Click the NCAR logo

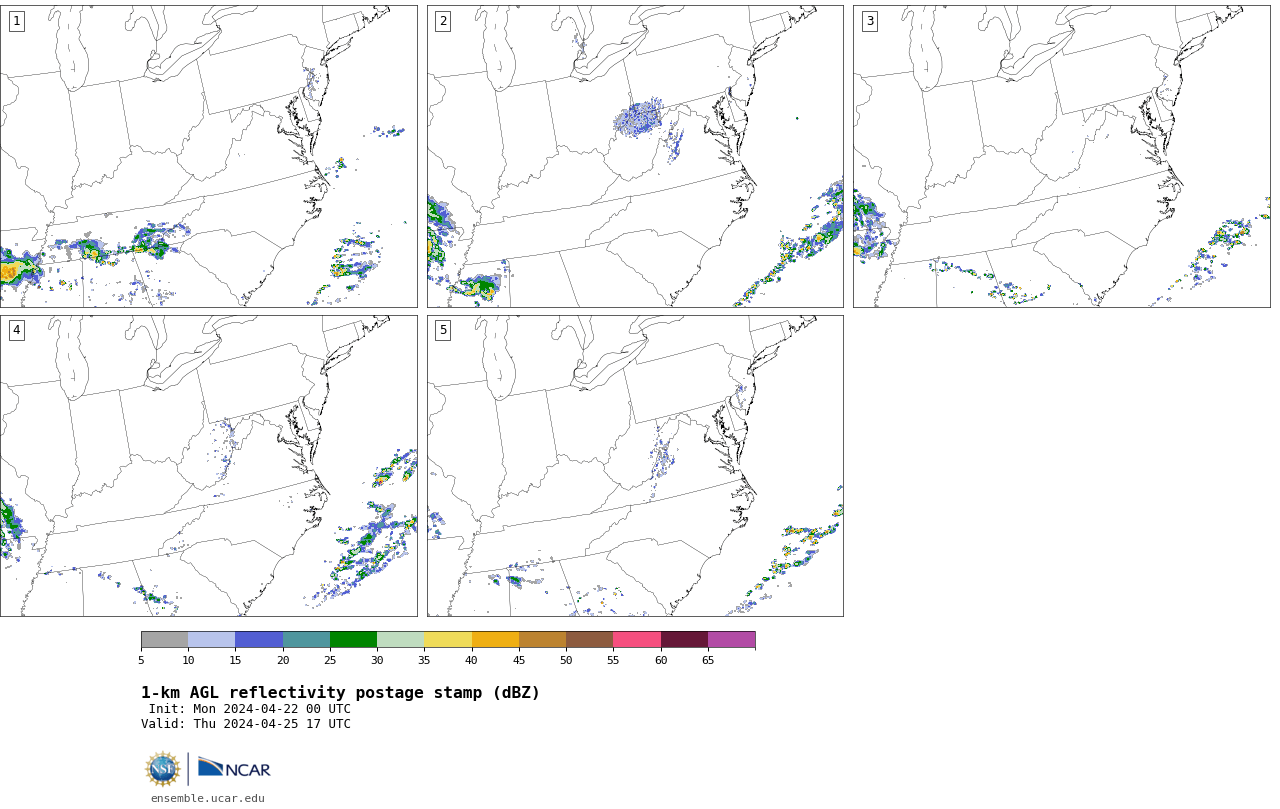(234, 768)
